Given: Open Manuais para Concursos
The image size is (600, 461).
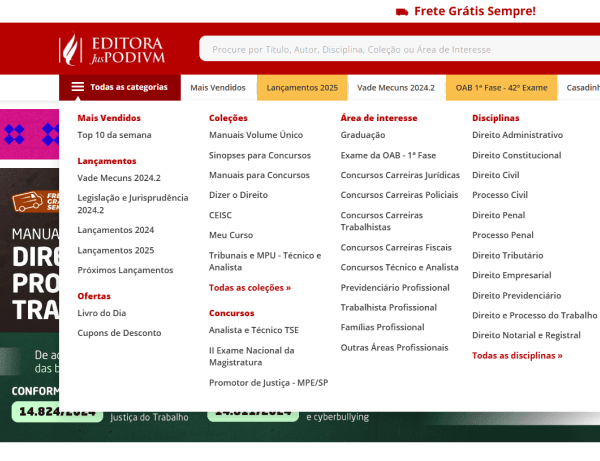Looking at the screenshot, I should tap(259, 175).
